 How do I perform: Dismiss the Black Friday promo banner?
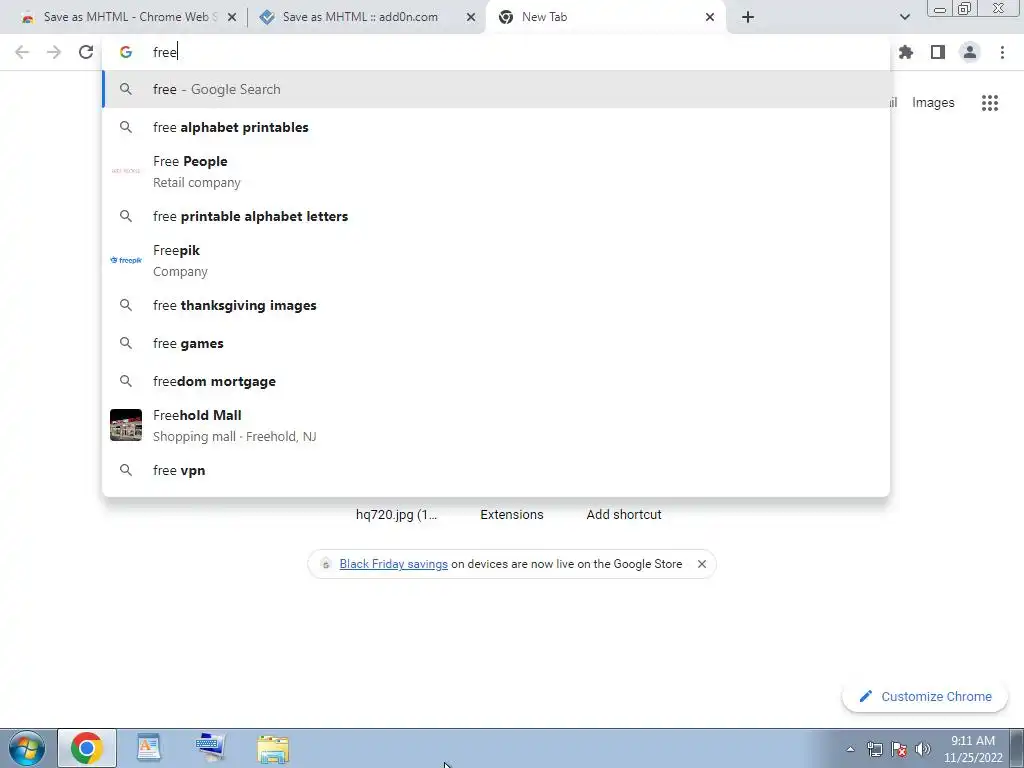point(702,564)
